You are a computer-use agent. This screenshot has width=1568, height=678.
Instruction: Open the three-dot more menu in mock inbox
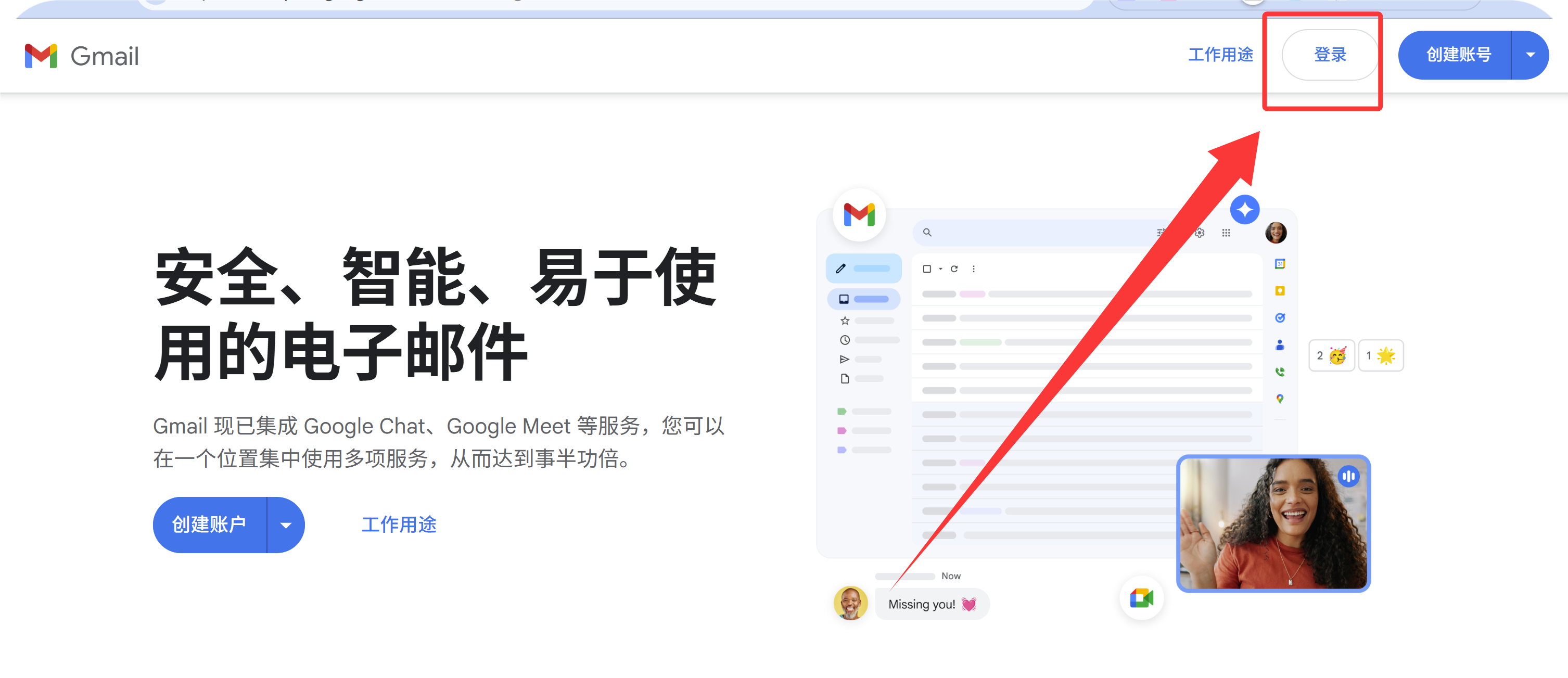coord(973,268)
